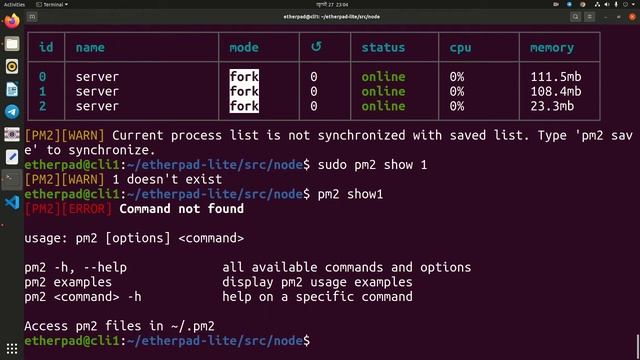Click 'pm2 examples' text
This screenshot has width=640, height=360.
[x=68, y=282]
